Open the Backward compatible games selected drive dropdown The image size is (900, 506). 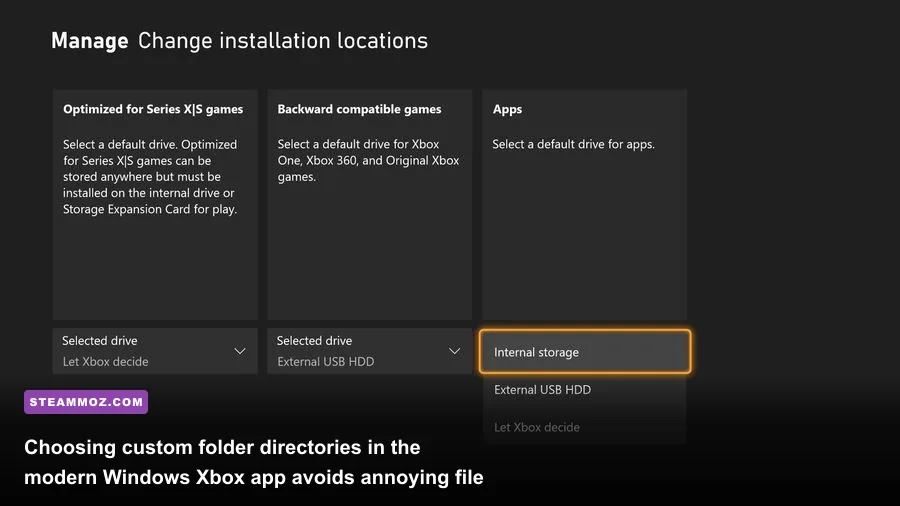tap(370, 351)
